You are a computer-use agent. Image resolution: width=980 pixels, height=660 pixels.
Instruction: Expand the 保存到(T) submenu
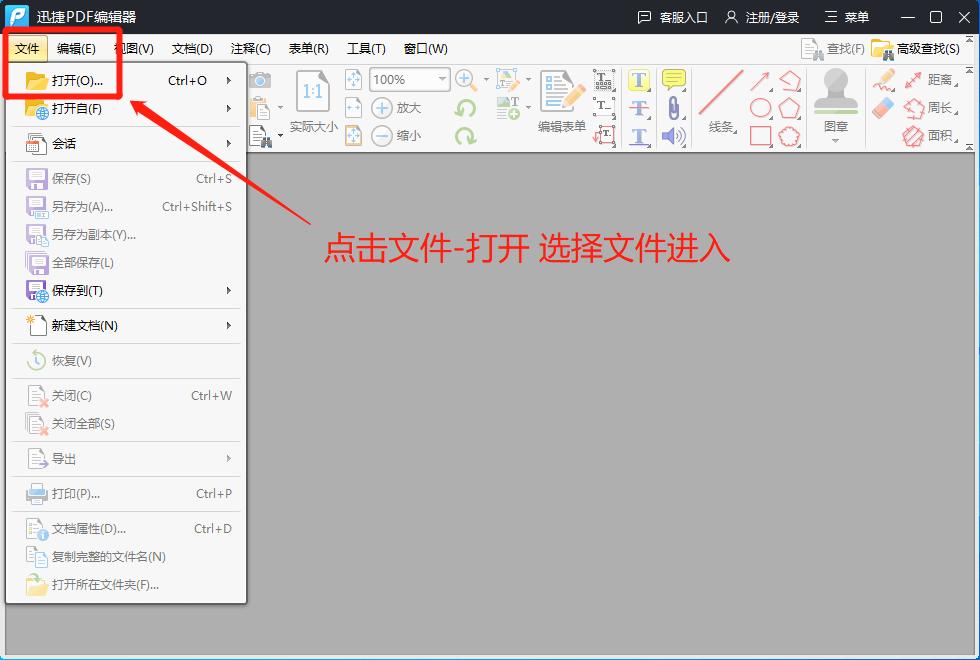pos(75,289)
